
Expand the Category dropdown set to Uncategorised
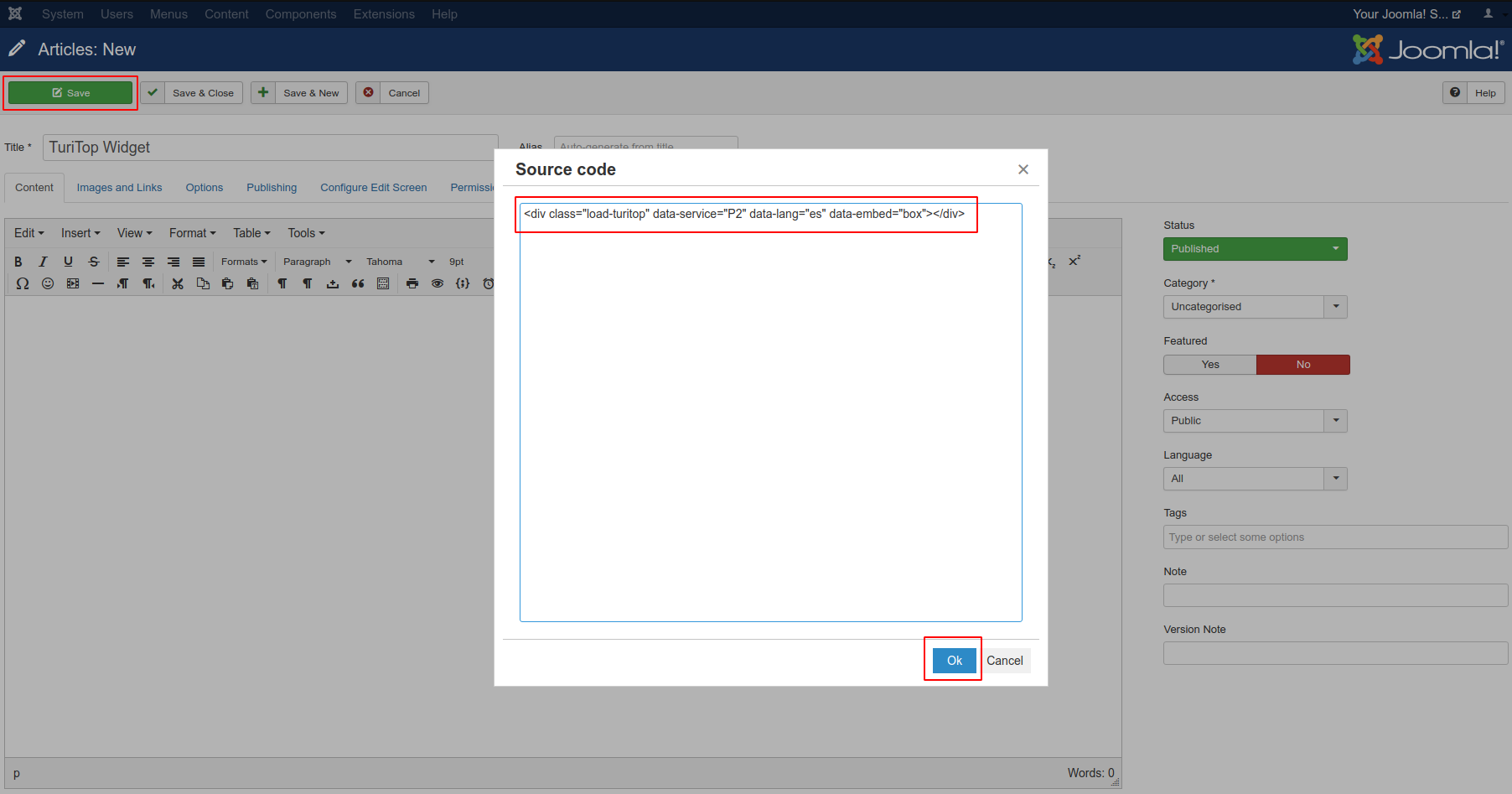point(1334,306)
